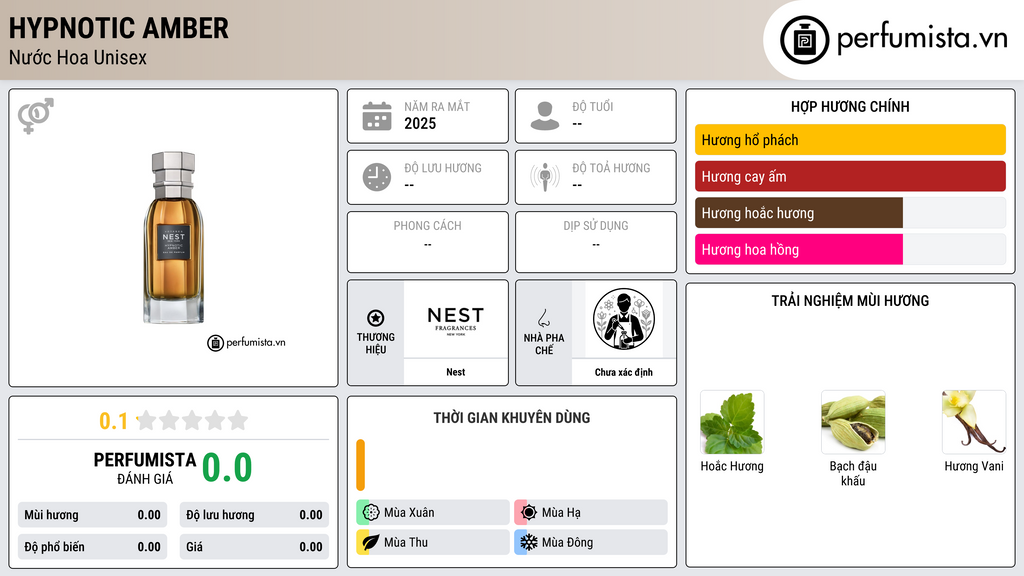
Task: Click the spring flower icon for Mùa Xuân
Action: [x=370, y=512]
